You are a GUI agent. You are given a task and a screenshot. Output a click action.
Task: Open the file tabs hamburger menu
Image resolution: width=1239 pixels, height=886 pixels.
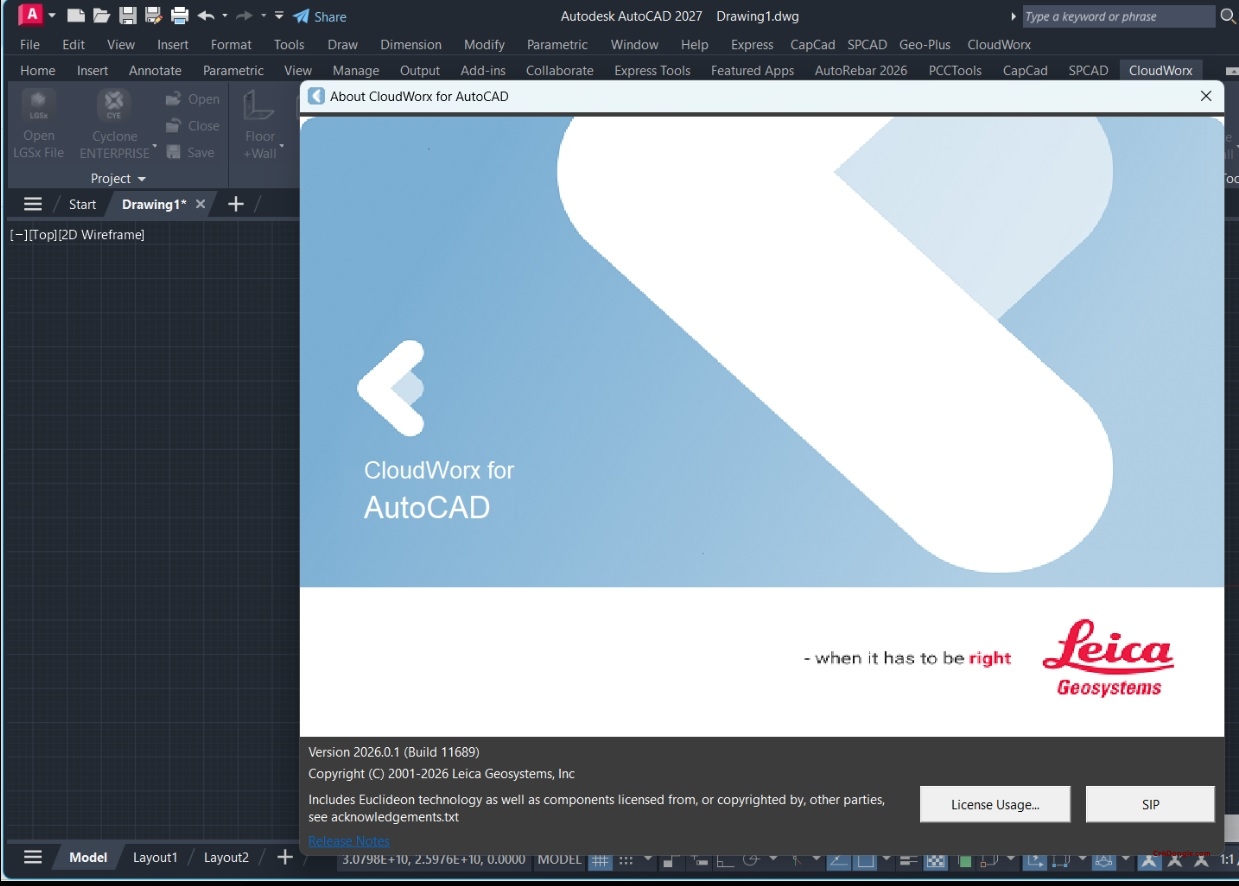click(x=33, y=204)
